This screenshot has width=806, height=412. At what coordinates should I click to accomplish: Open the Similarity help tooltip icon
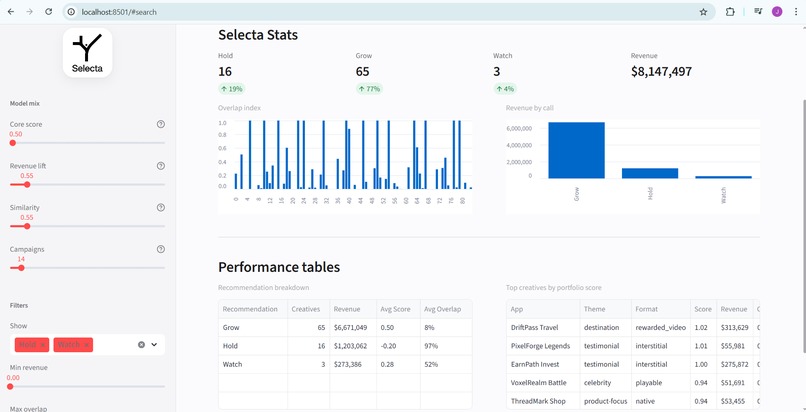click(x=160, y=208)
